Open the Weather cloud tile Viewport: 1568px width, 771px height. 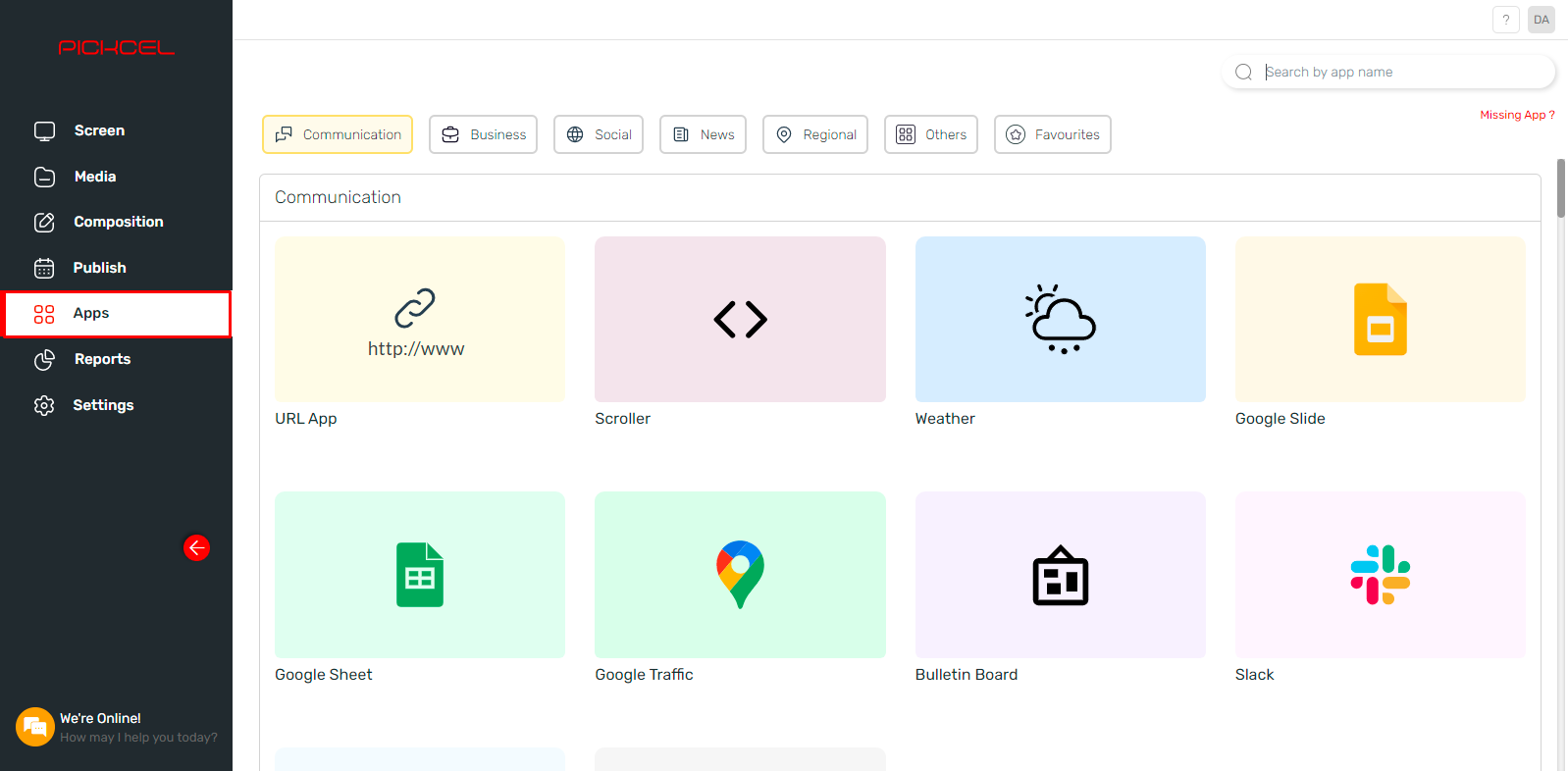(x=1060, y=319)
